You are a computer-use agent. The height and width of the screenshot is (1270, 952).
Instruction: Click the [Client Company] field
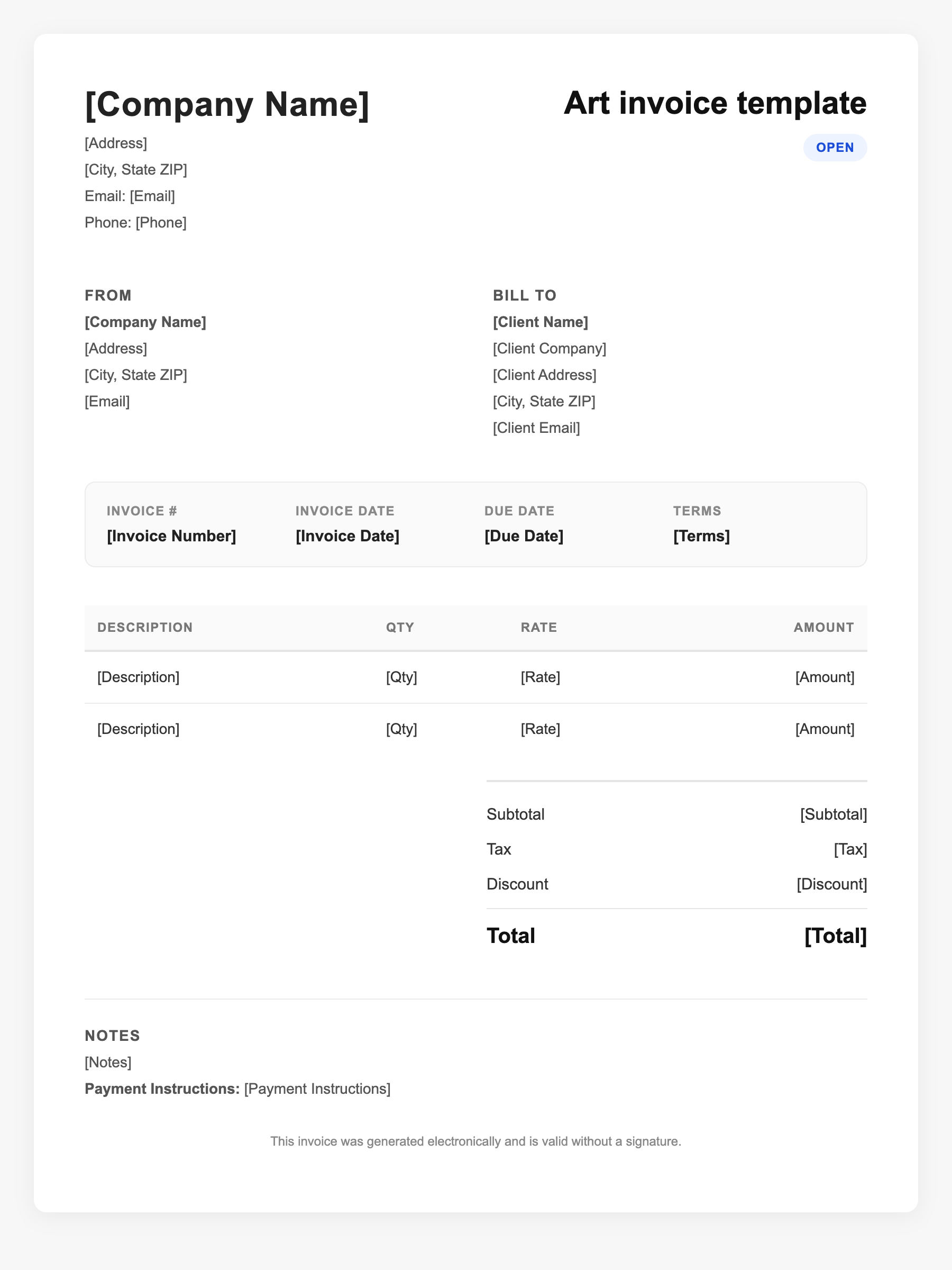[549, 349]
